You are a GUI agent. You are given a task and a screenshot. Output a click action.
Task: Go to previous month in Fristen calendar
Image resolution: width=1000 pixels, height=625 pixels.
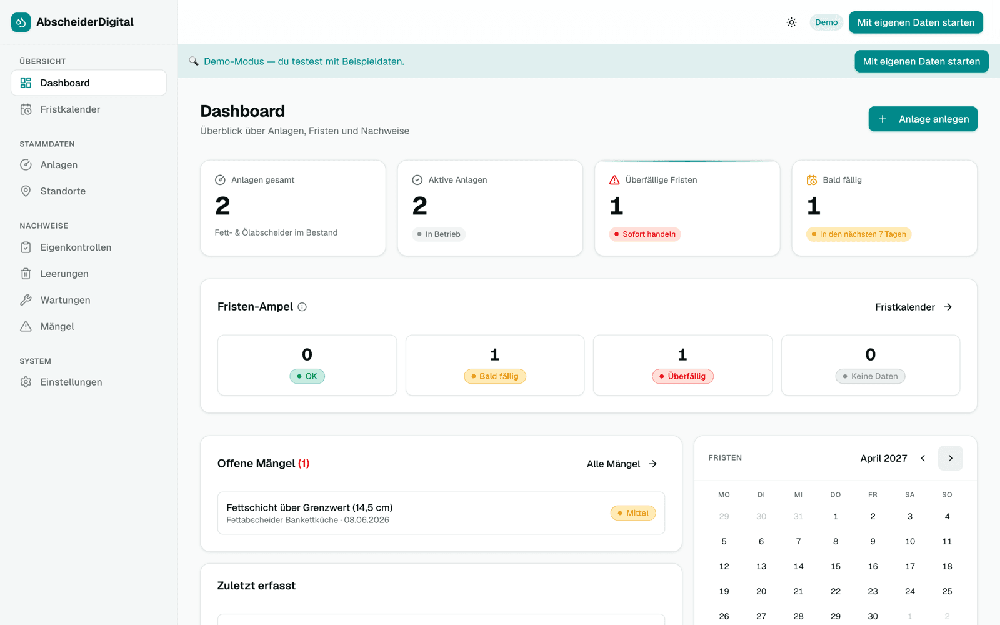(x=923, y=459)
